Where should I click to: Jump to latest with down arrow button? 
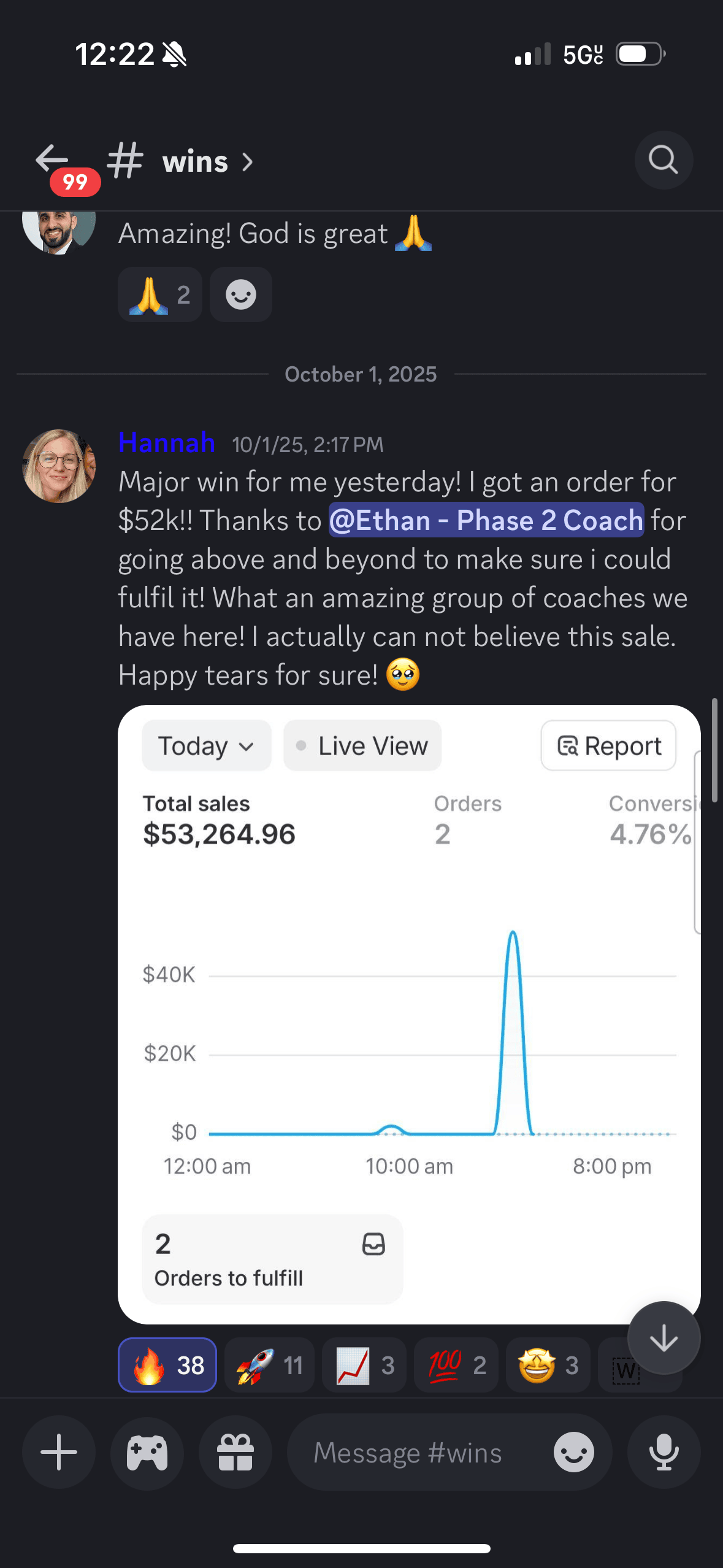tap(664, 1338)
